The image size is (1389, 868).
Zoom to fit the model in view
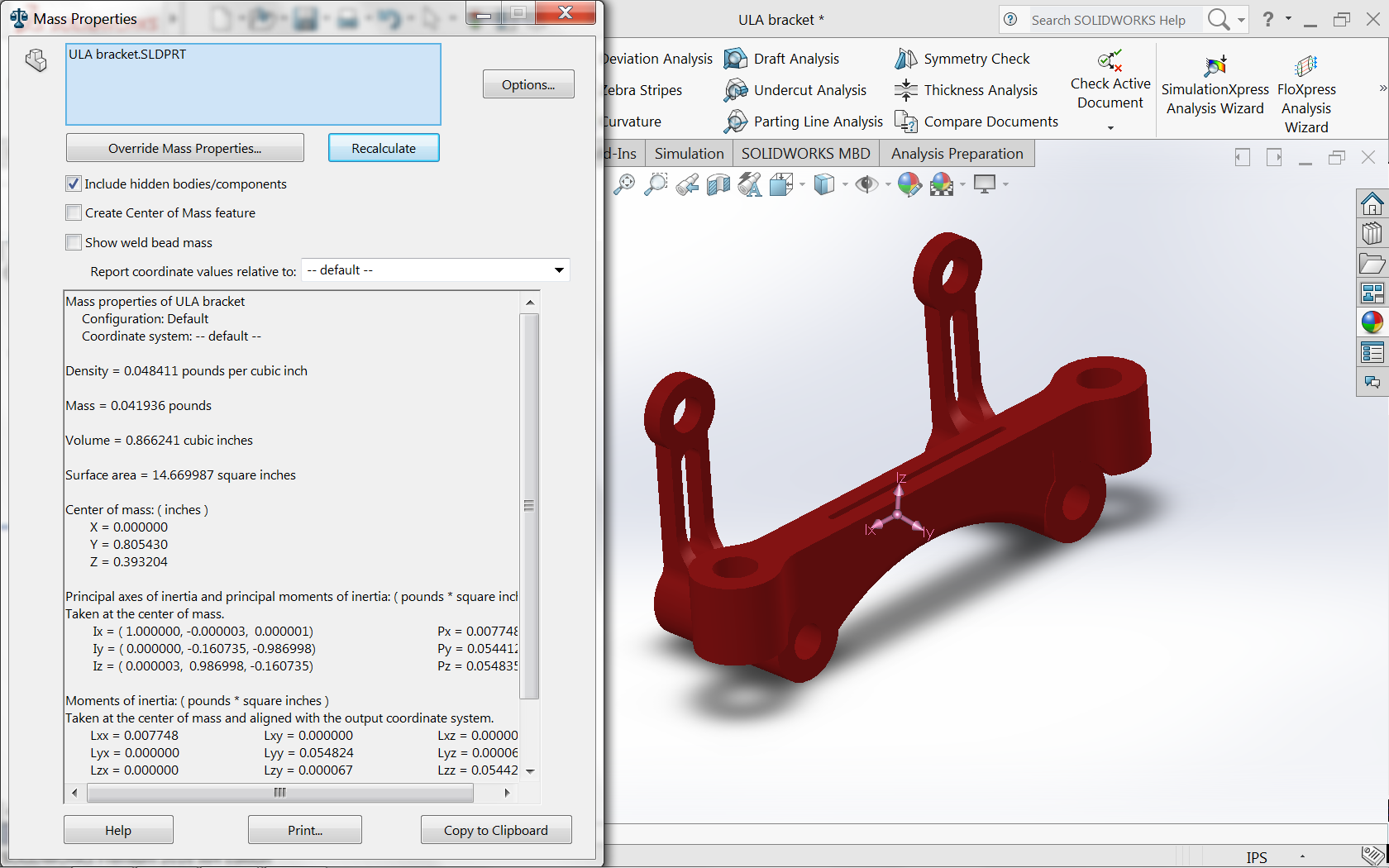(624, 184)
